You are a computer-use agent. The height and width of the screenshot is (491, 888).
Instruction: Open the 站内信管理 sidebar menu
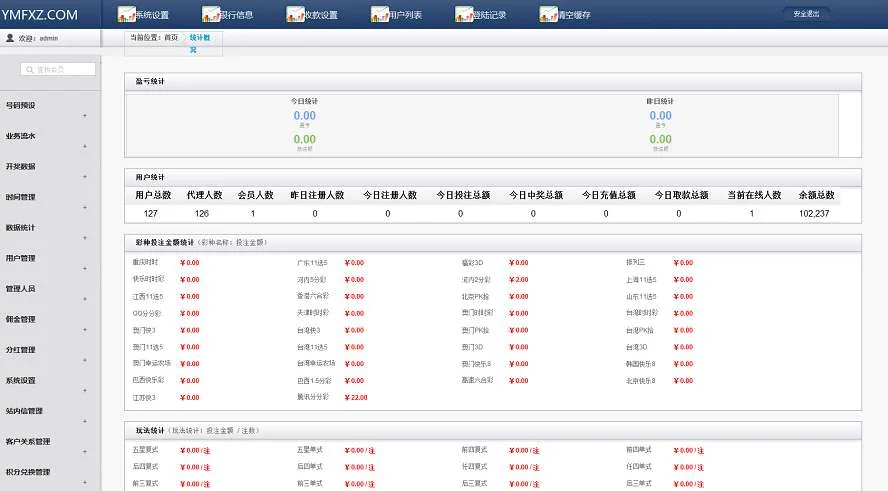tap(24, 410)
